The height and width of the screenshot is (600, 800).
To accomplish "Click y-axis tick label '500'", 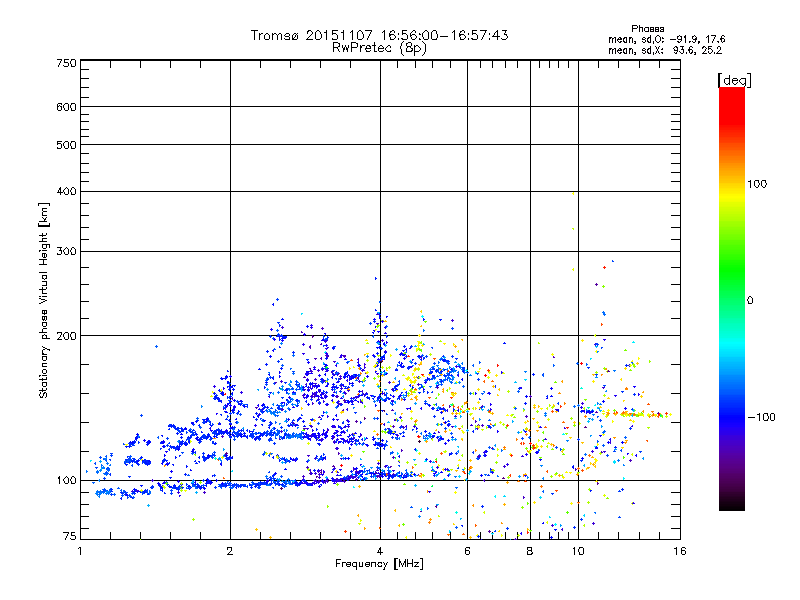I will (x=66, y=145).
